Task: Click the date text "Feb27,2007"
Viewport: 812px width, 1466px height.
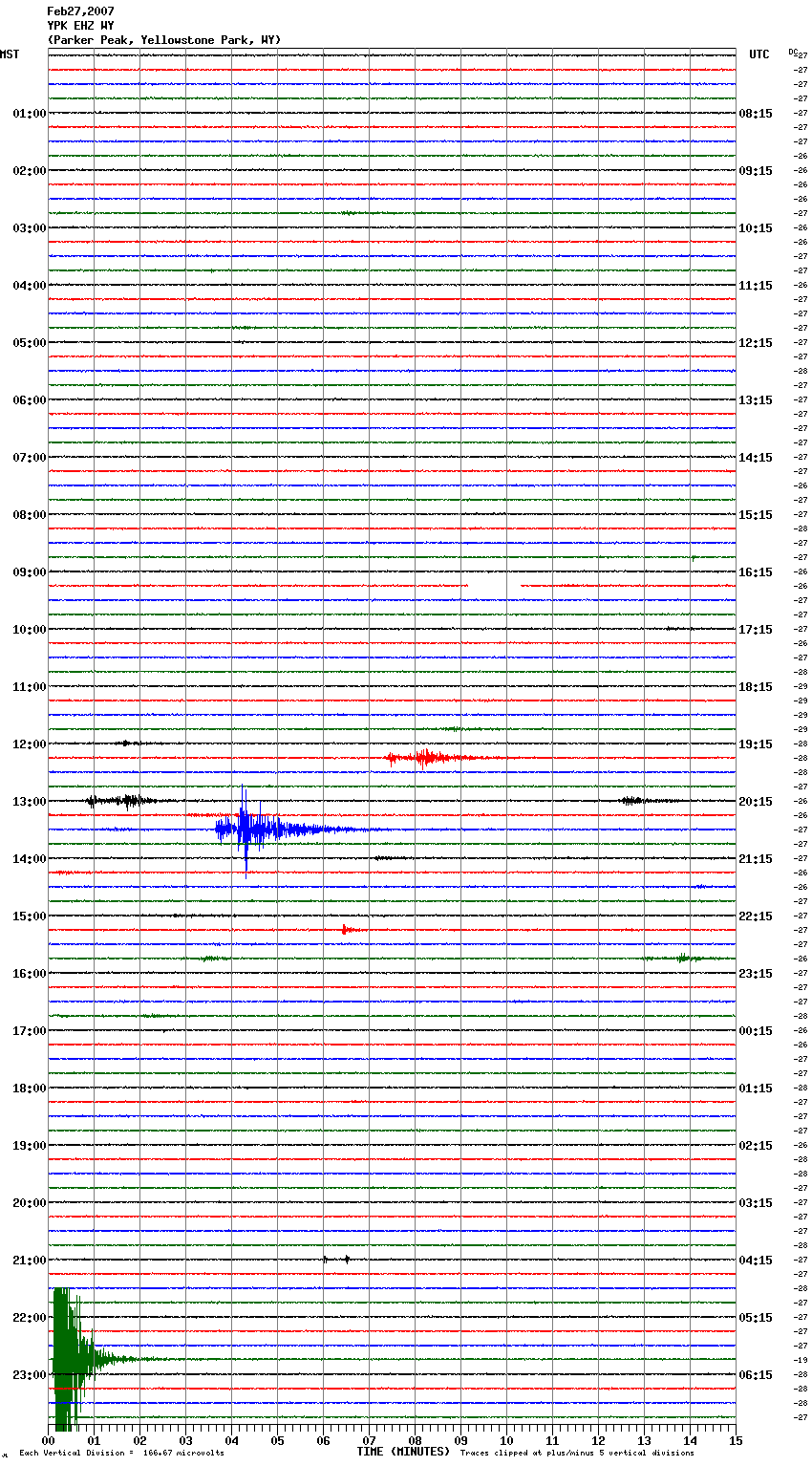Action: tap(80, 11)
